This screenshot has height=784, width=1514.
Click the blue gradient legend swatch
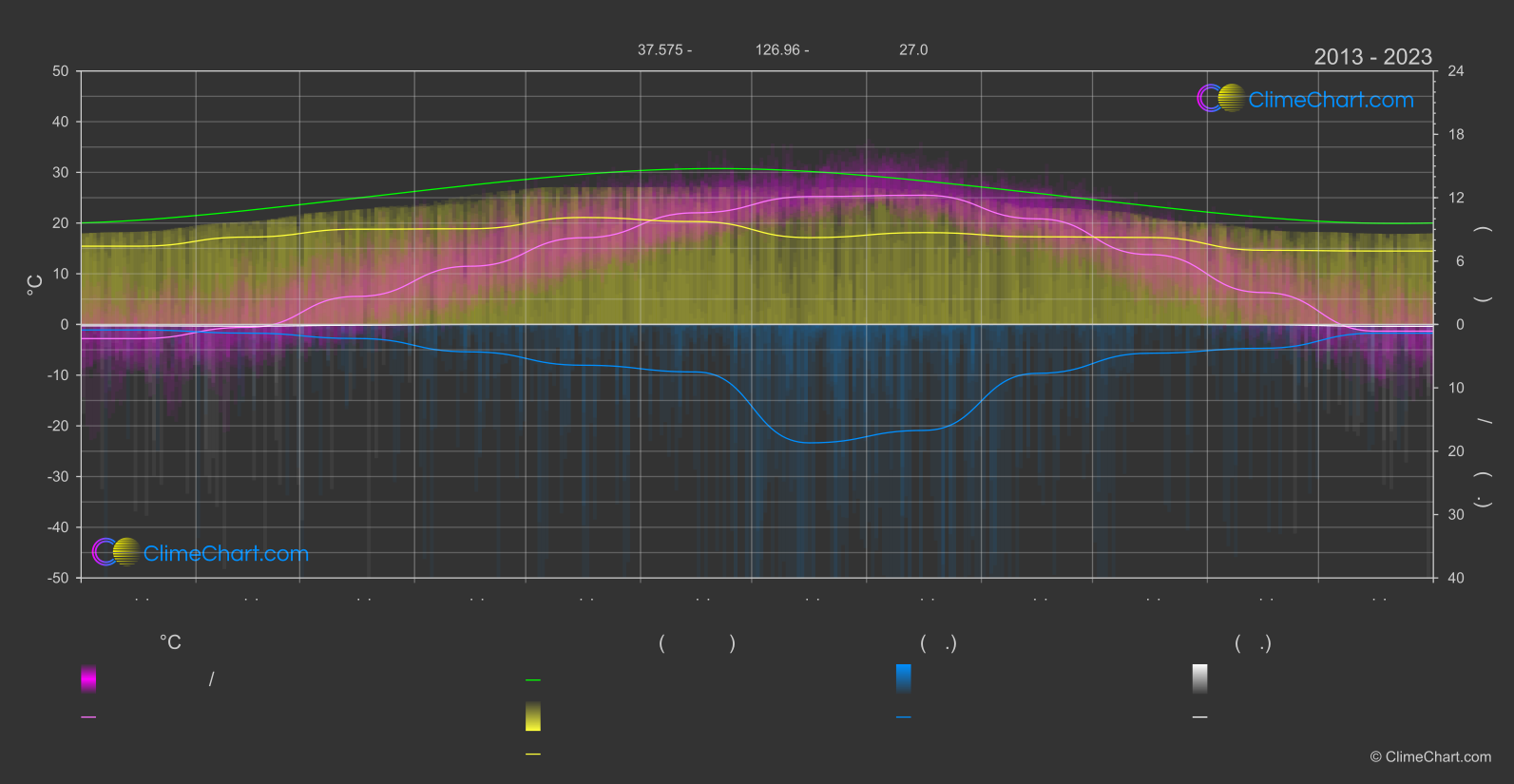(904, 679)
